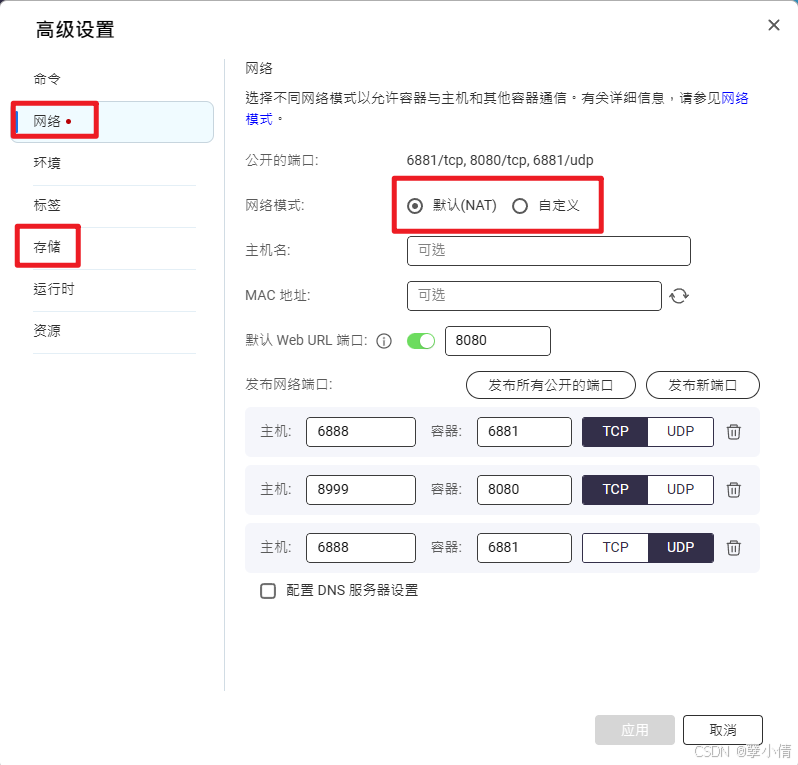Screen dimensions: 798x765
Task: Click the 网络模式: label
Action: click(274, 206)
